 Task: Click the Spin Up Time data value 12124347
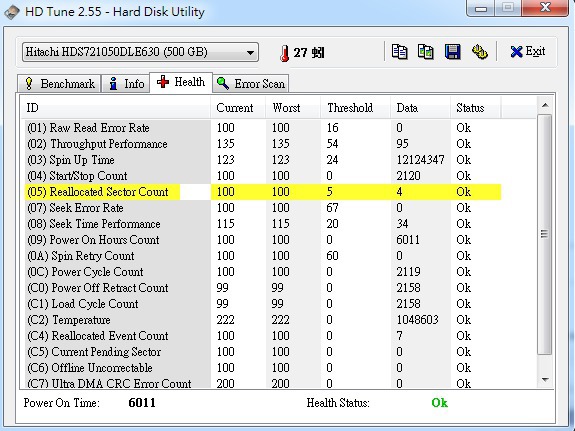tap(420, 160)
